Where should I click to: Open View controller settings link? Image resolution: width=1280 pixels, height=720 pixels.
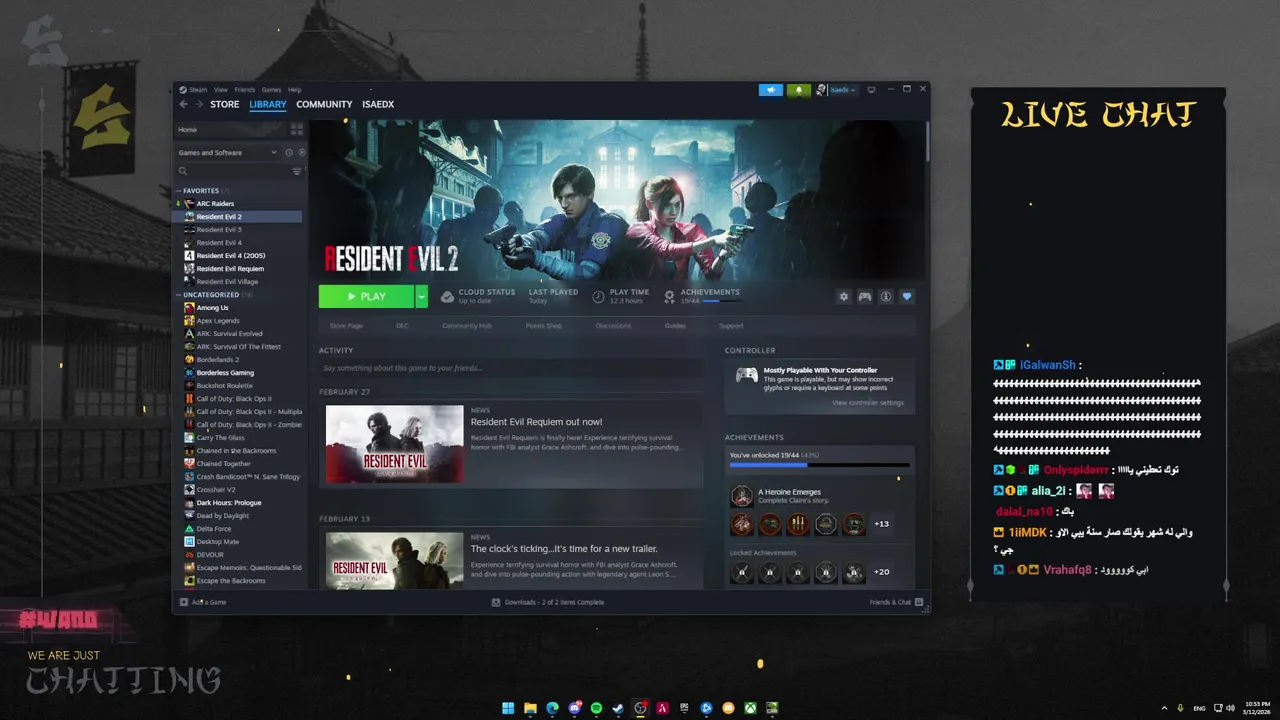[x=868, y=403]
